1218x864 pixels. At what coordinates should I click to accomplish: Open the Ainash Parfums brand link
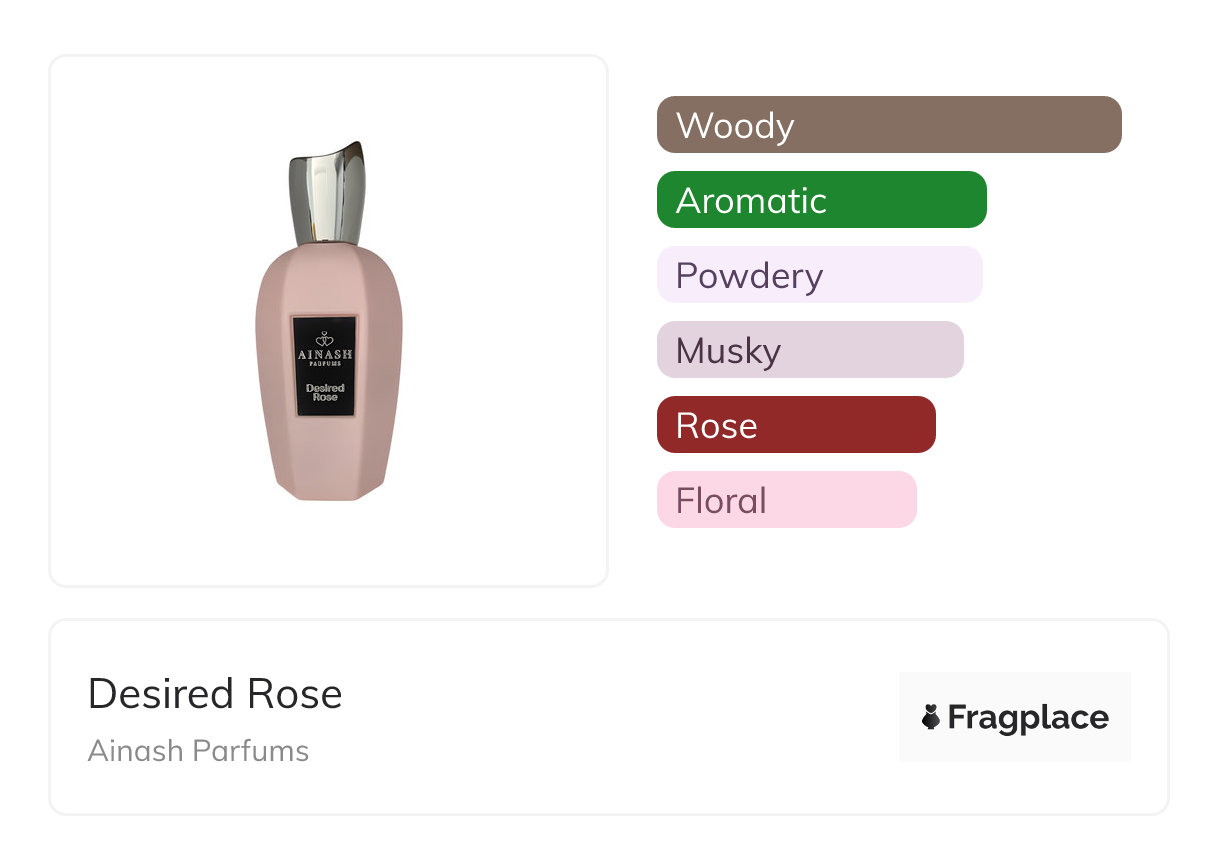[x=198, y=751]
